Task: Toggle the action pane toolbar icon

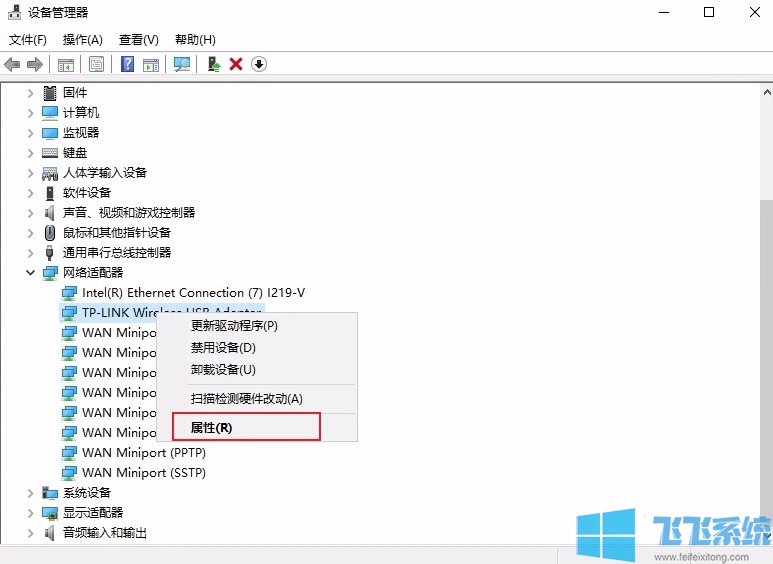Action: (x=151, y=64)
